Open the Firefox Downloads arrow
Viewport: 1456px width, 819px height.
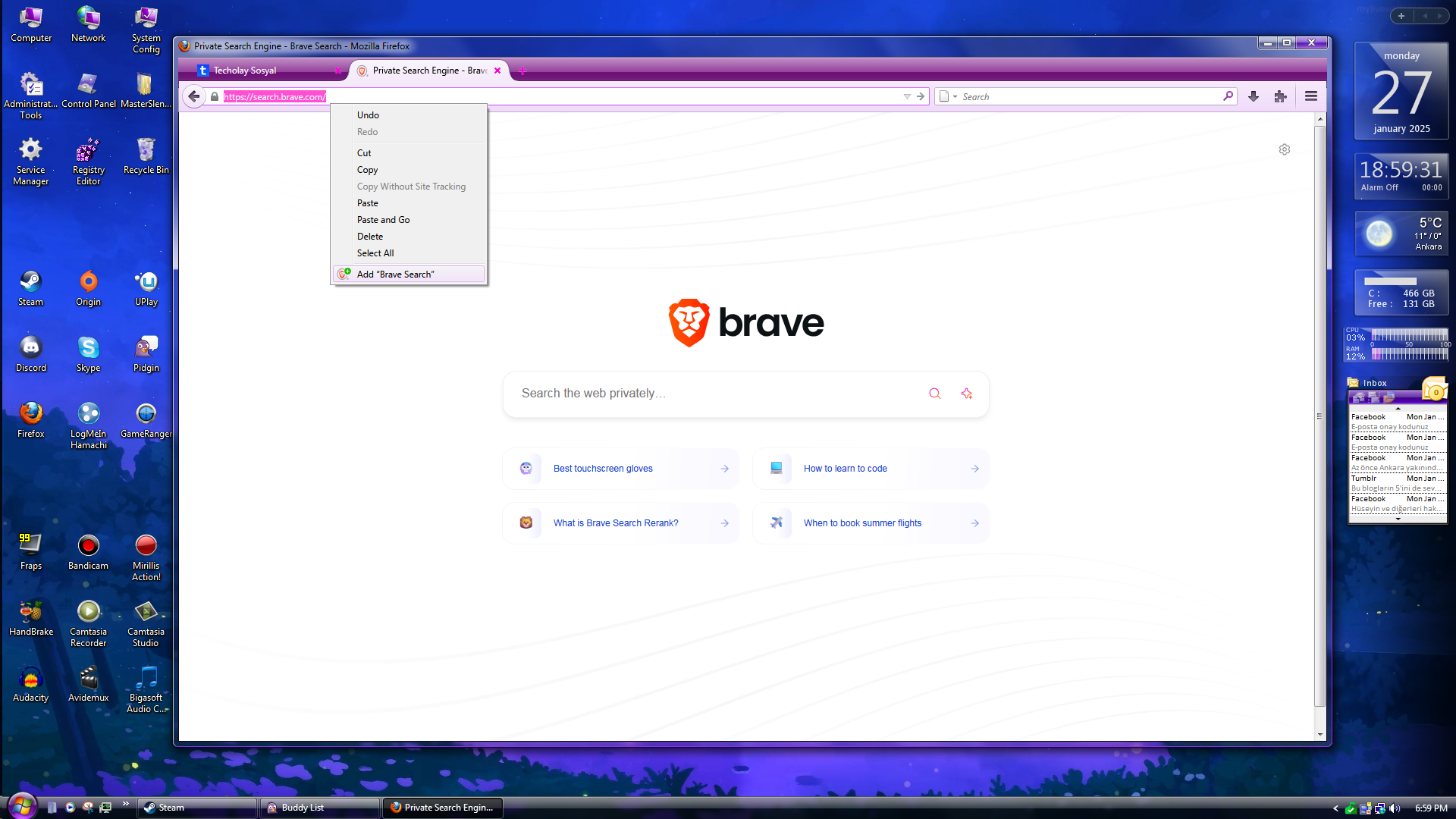(1254, 96)
